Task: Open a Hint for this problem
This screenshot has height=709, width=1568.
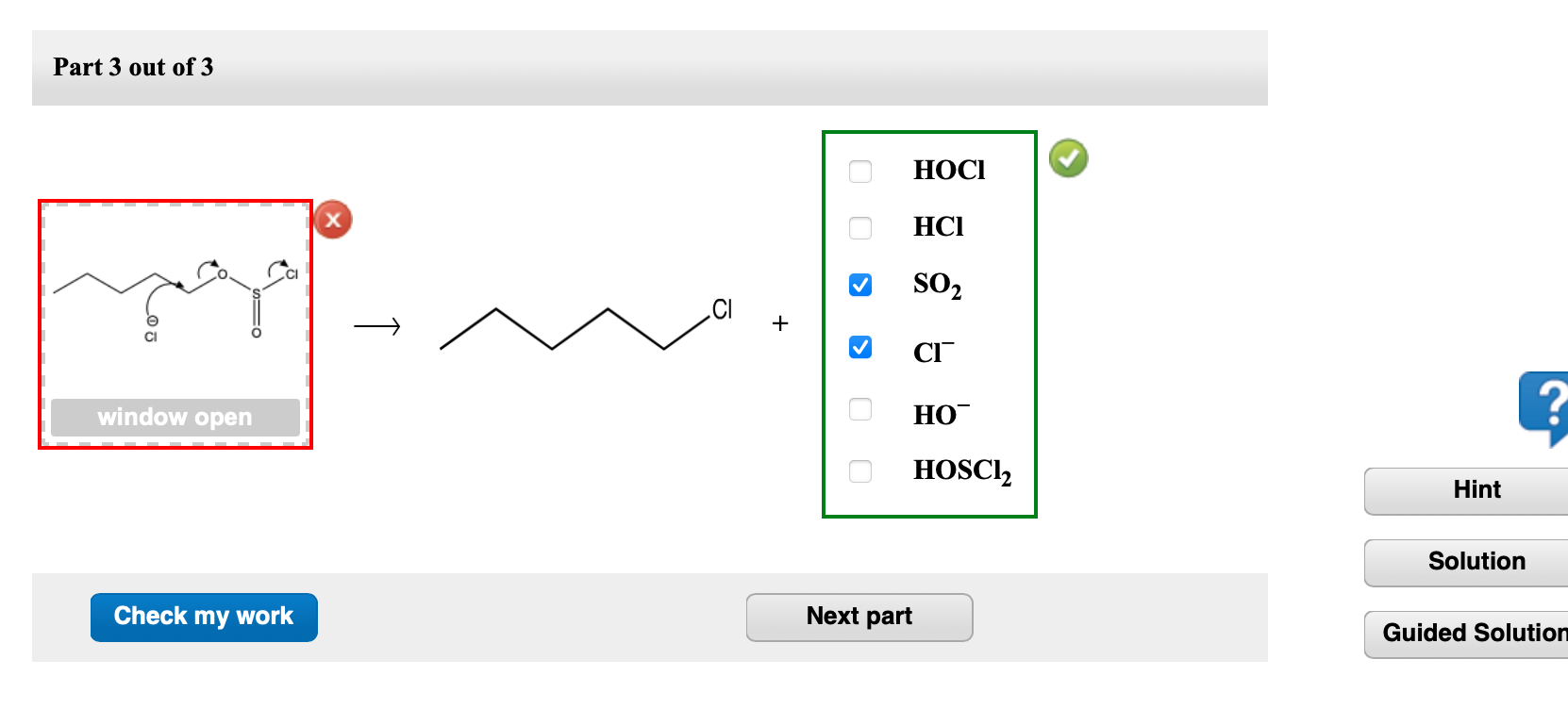Action: 1476,490
